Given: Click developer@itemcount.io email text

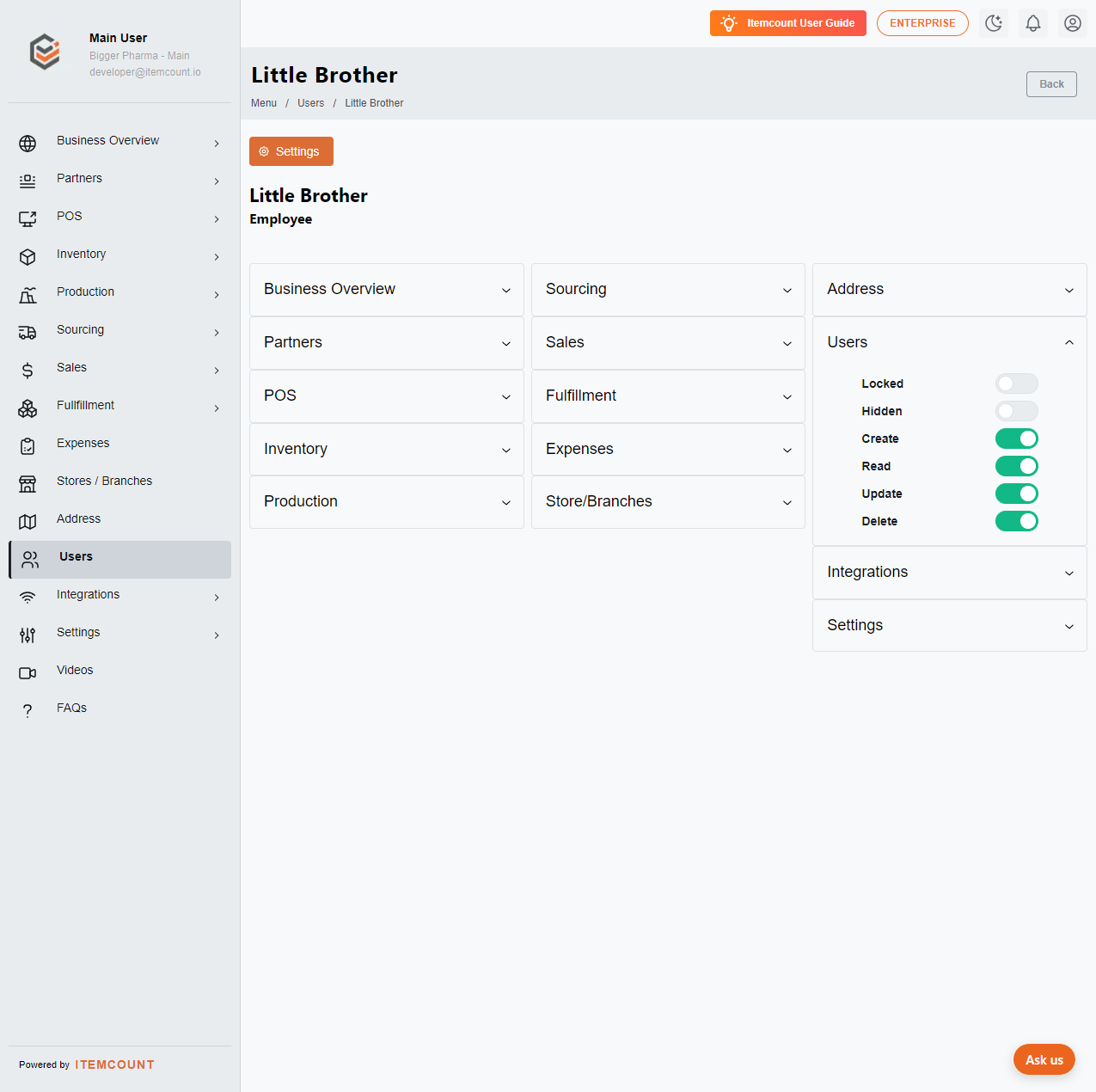Looking at the screenshot, I should click(x=145, y=72).
